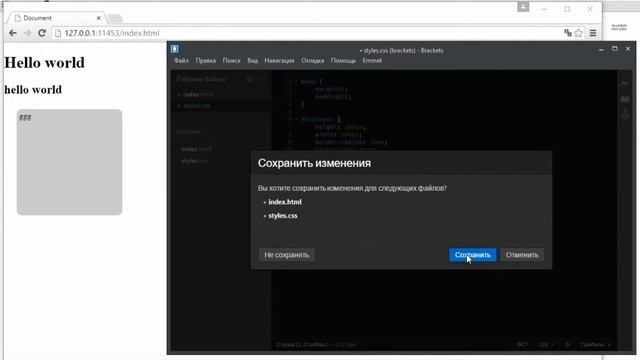Screen dimensions: 640x360
Task: Click the working files gear icon in sidebar
Action: [249, 79]
